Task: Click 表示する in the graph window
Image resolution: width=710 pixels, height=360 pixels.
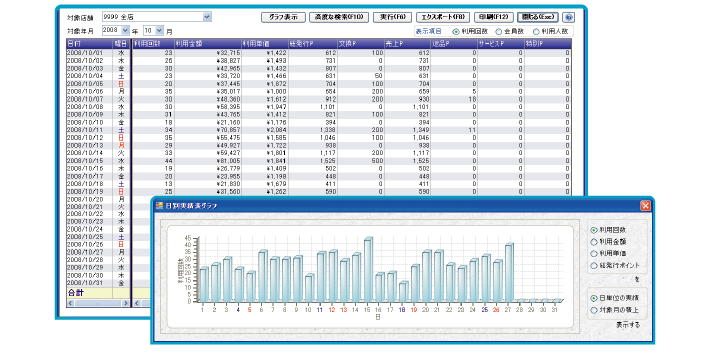Action: click(x=628, y=325)
